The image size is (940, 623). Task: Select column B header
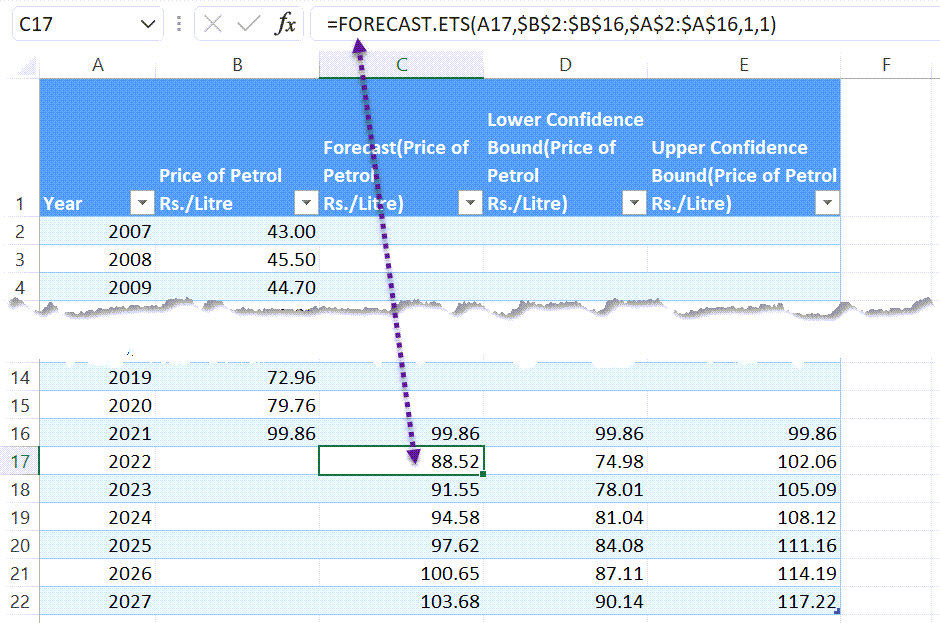pyautogui.click(x=237, y=65)
